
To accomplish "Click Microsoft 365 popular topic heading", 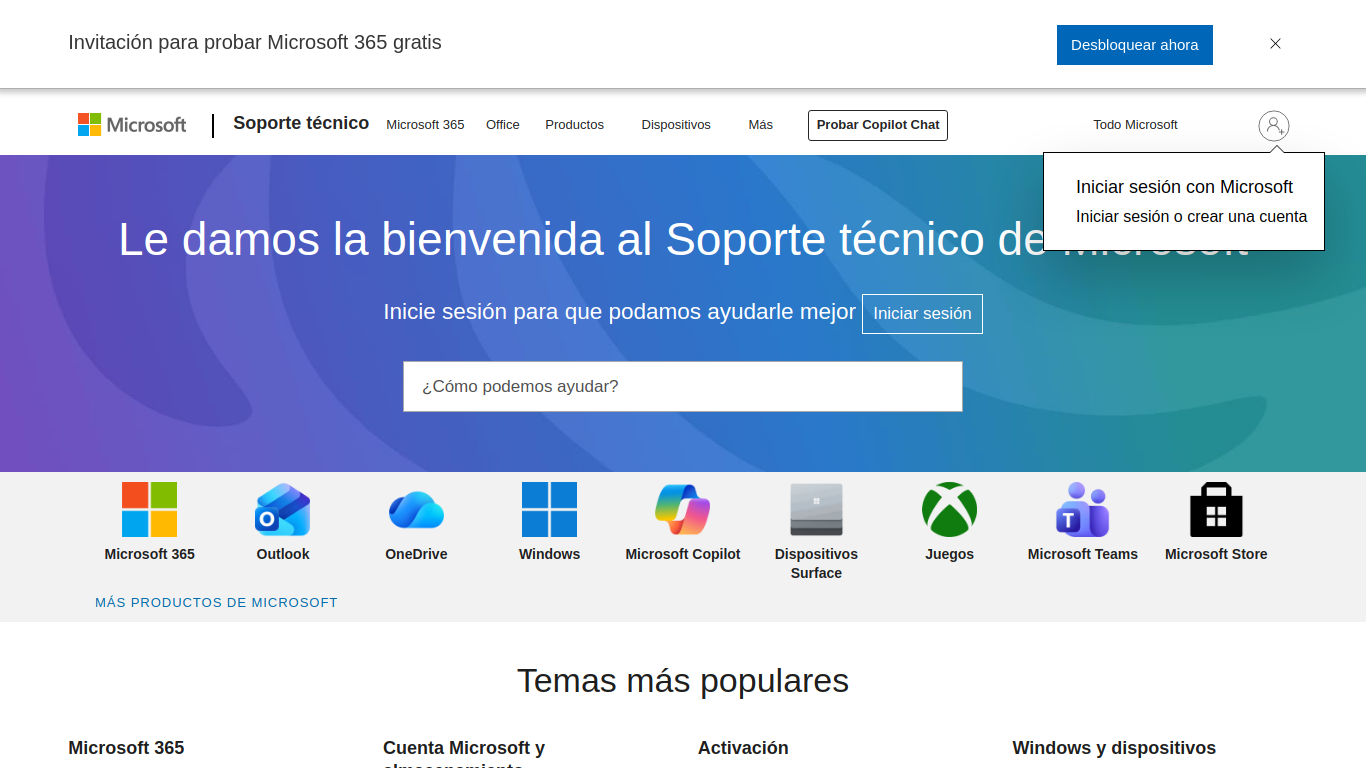I will [x=126, y=748].
